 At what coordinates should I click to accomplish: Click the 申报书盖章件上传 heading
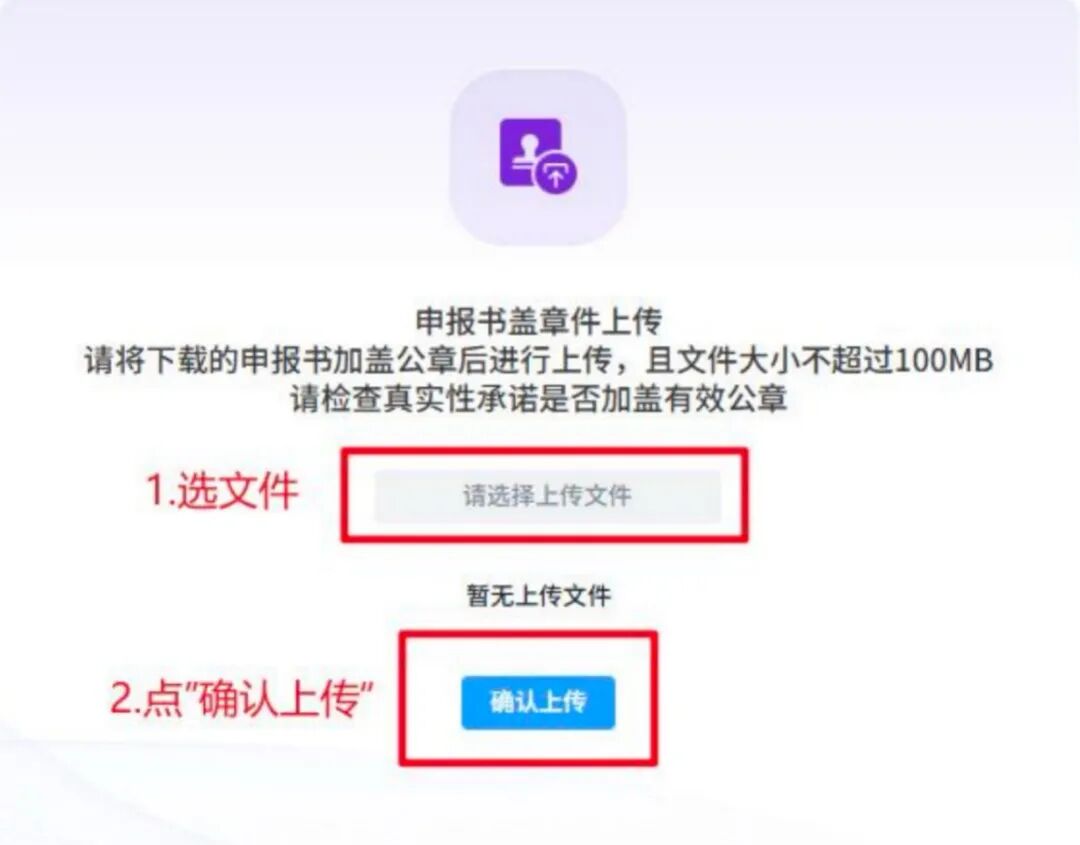(x=539, y=321)
